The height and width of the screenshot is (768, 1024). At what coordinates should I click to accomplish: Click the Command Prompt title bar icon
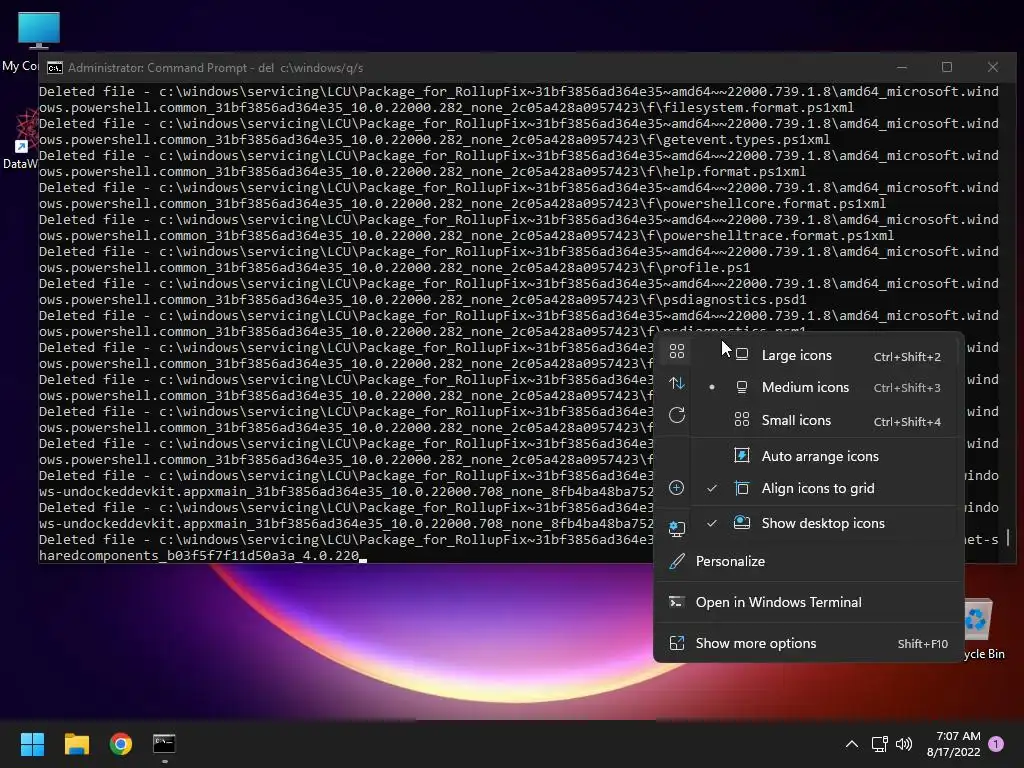tap(55, 68)
